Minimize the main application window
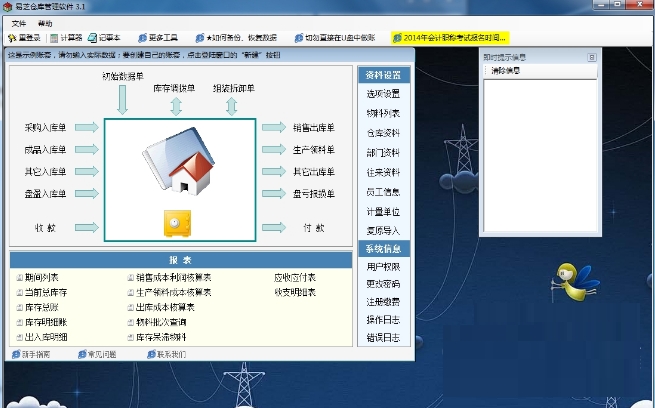 point(602,5)
